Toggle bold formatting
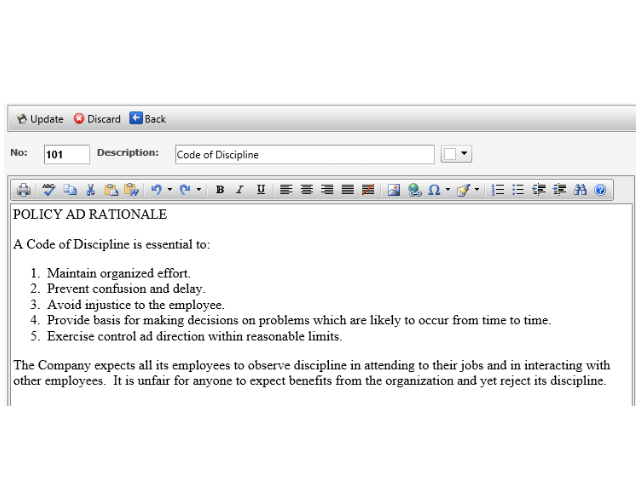Image resolution: width=640 pixels, height=480 pixels. [220, 190]
